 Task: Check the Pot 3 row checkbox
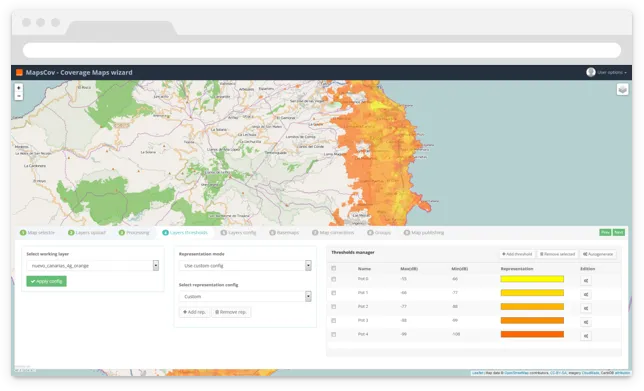(x=334, y=321)
